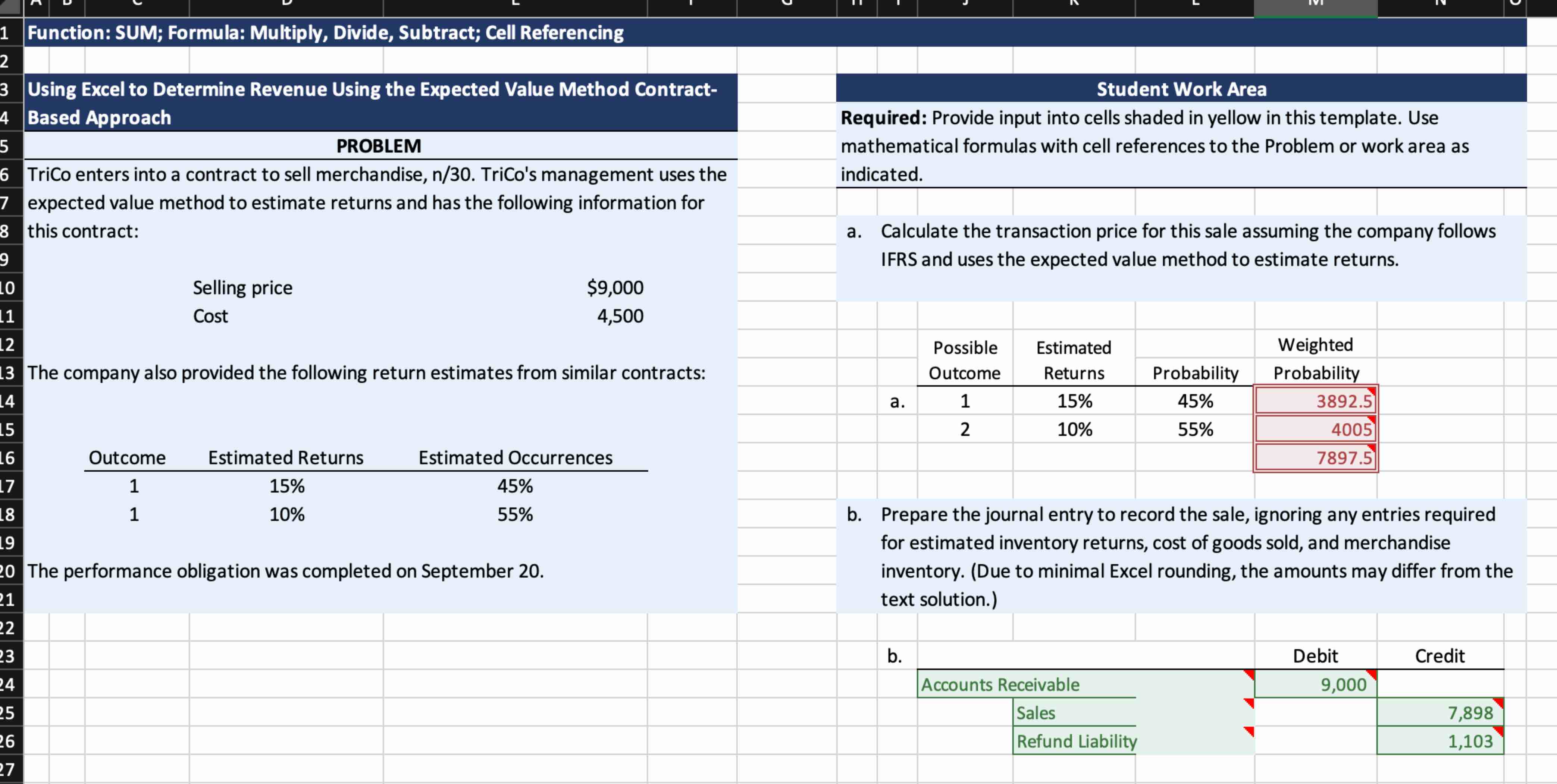Select the PROBLEM heading cell
The image size is (1557, 784).
pos(379,146)
